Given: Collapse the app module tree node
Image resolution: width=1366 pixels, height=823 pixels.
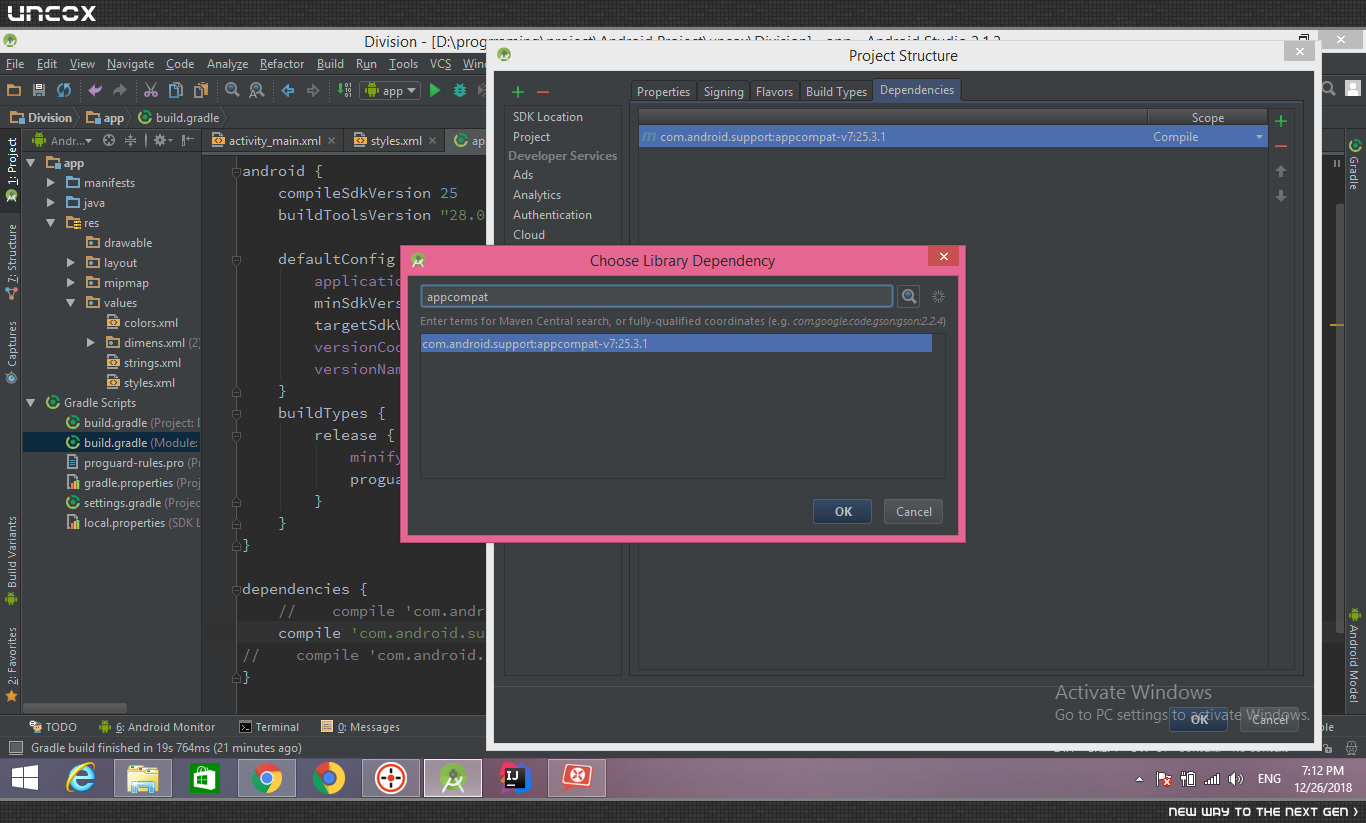Looking at the screenshot, I should click(x=30, y=163).
